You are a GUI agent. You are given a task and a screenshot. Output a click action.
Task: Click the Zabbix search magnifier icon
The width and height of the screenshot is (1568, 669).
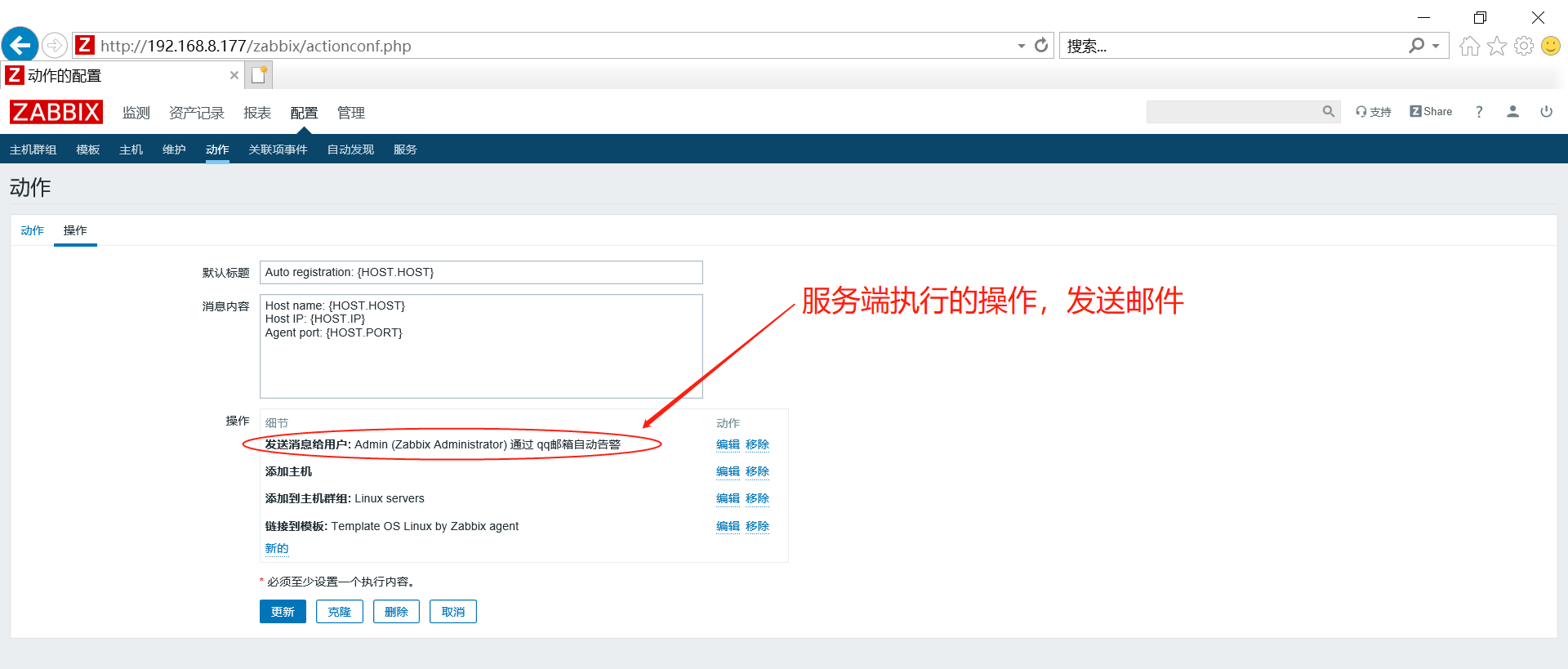click(1329, 112)
